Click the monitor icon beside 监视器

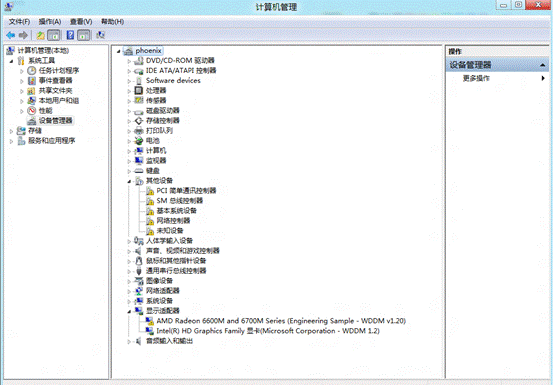139,161
